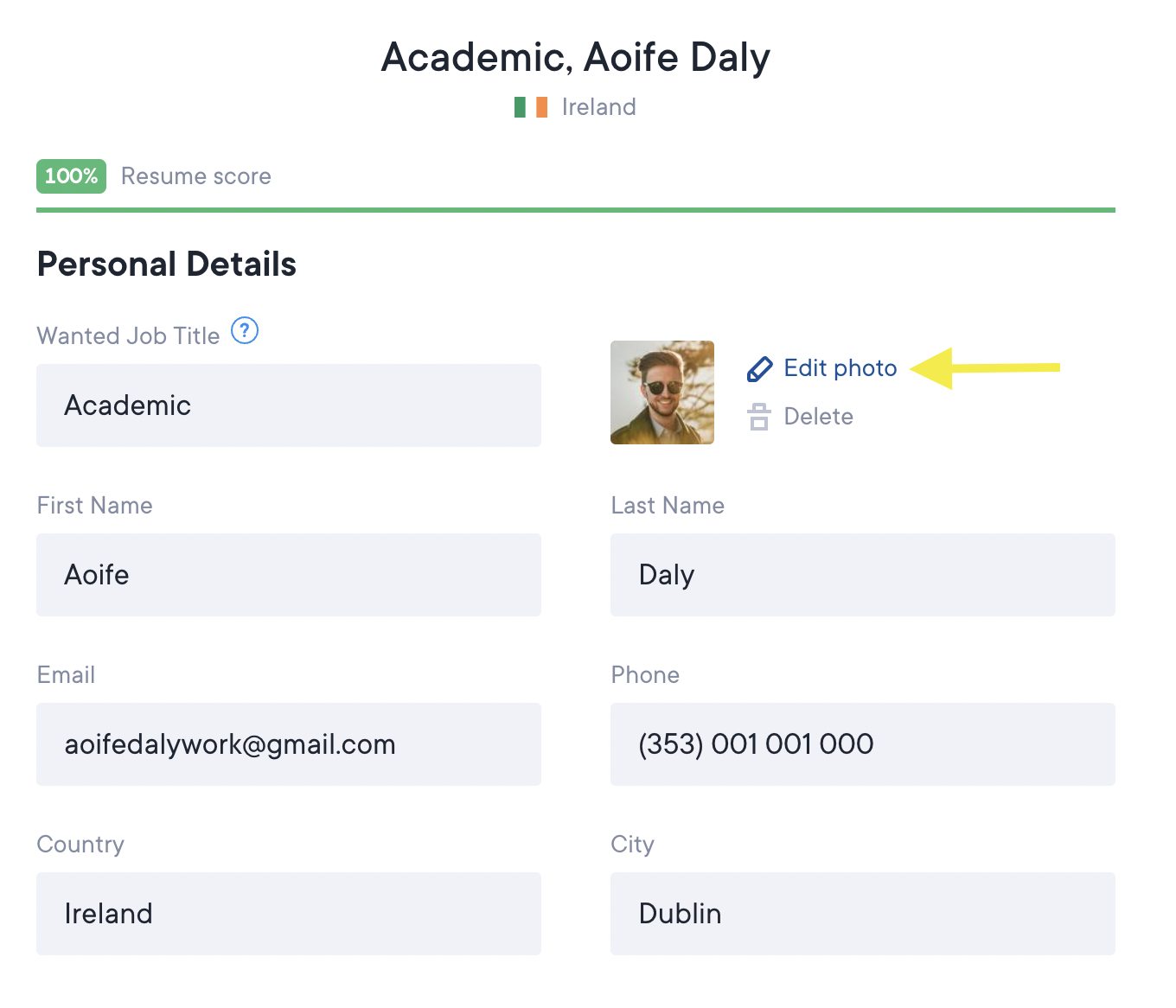
Task: Focus the Phone number input field
Action: click(x=862, y=744)
